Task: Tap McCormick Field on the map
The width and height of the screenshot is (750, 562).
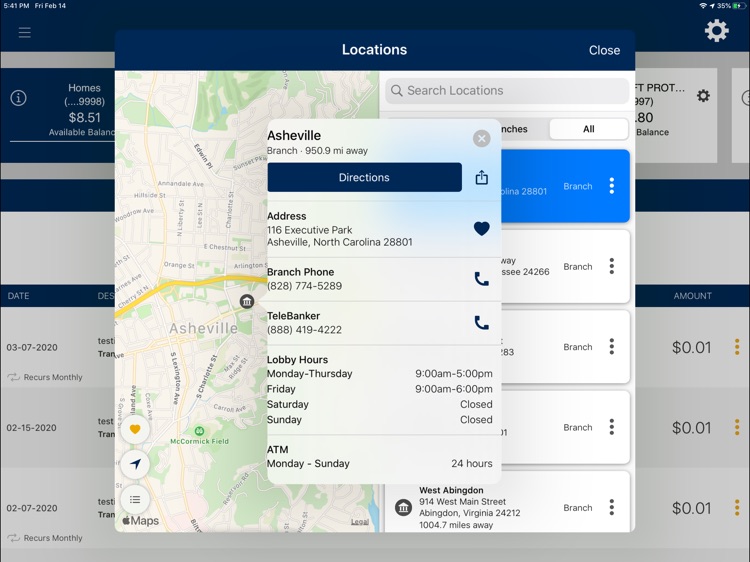Action: (x=199, y=436)
